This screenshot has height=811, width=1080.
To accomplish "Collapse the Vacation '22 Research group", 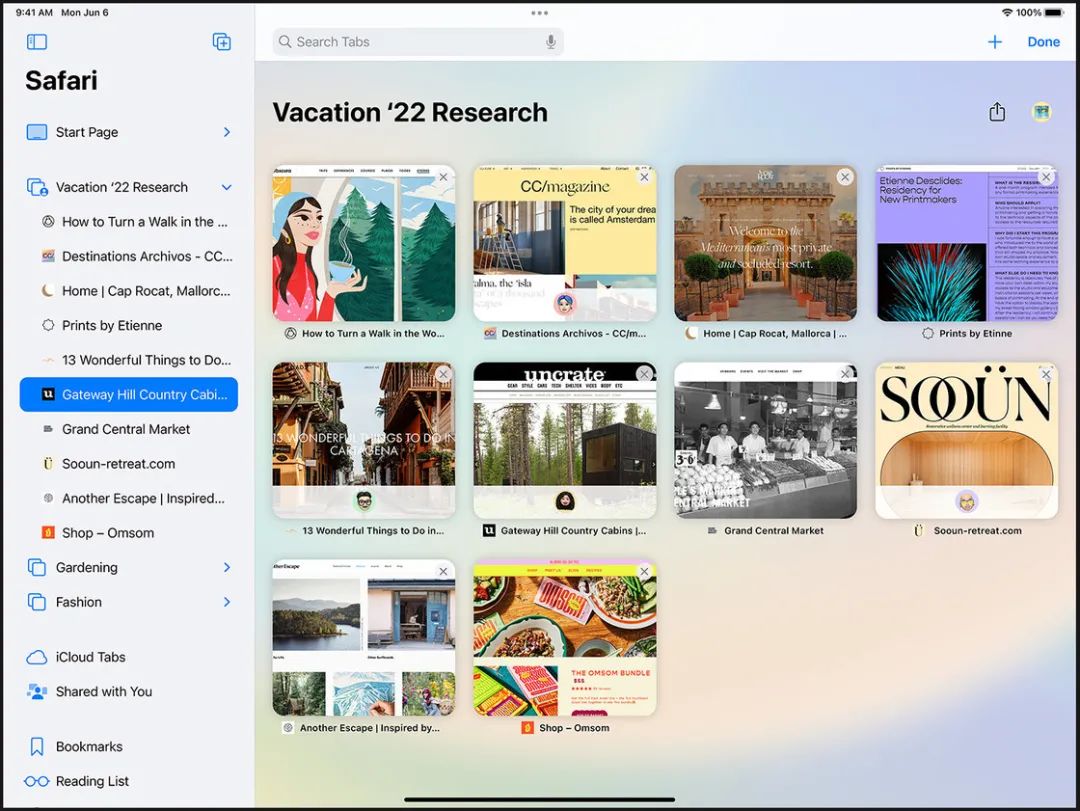I will coord(227,187).
